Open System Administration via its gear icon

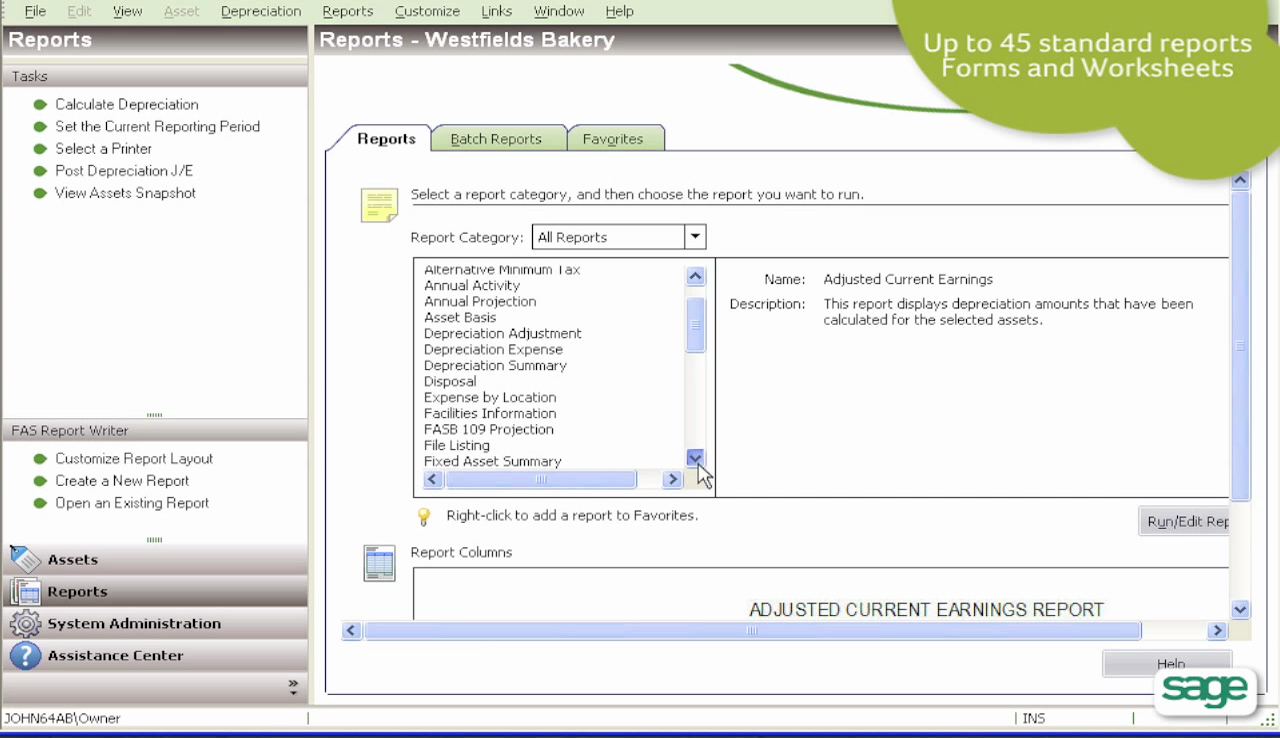[x=24, y=623]
